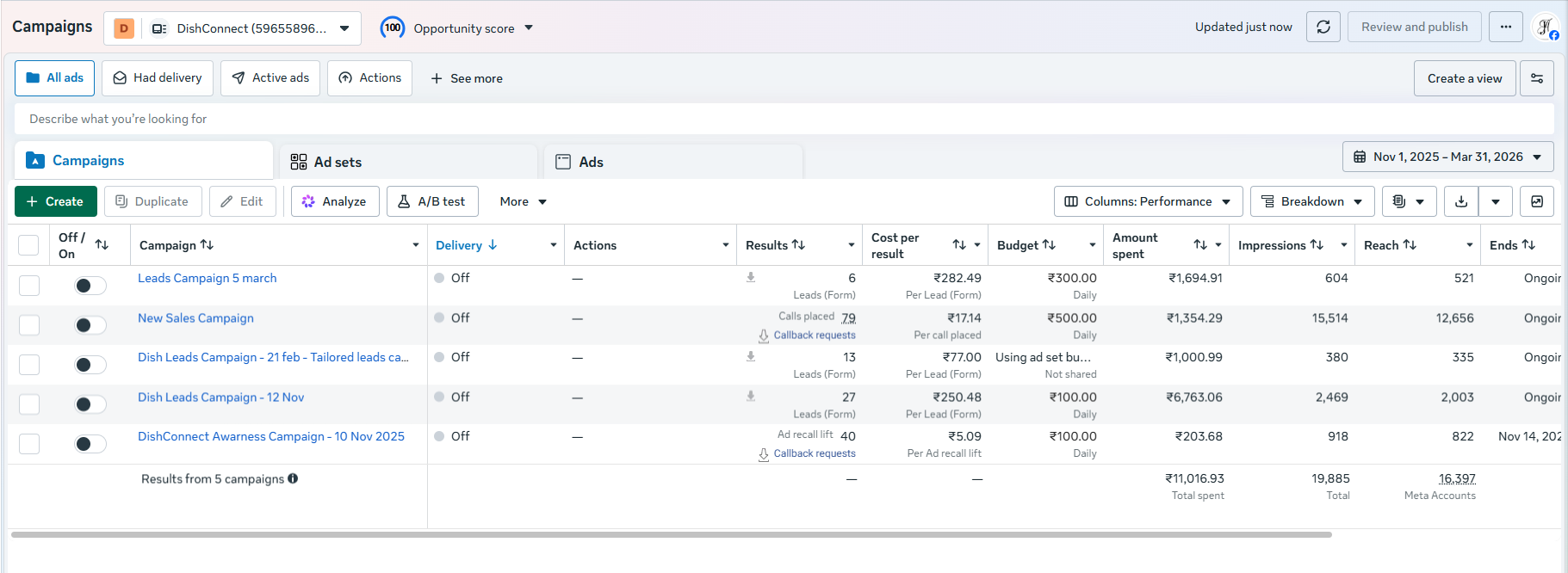The image size is (1568, 573).
Task: Check the Dish Leads Campaign - 12 Nov checkbox
Action: click(29, 404)
